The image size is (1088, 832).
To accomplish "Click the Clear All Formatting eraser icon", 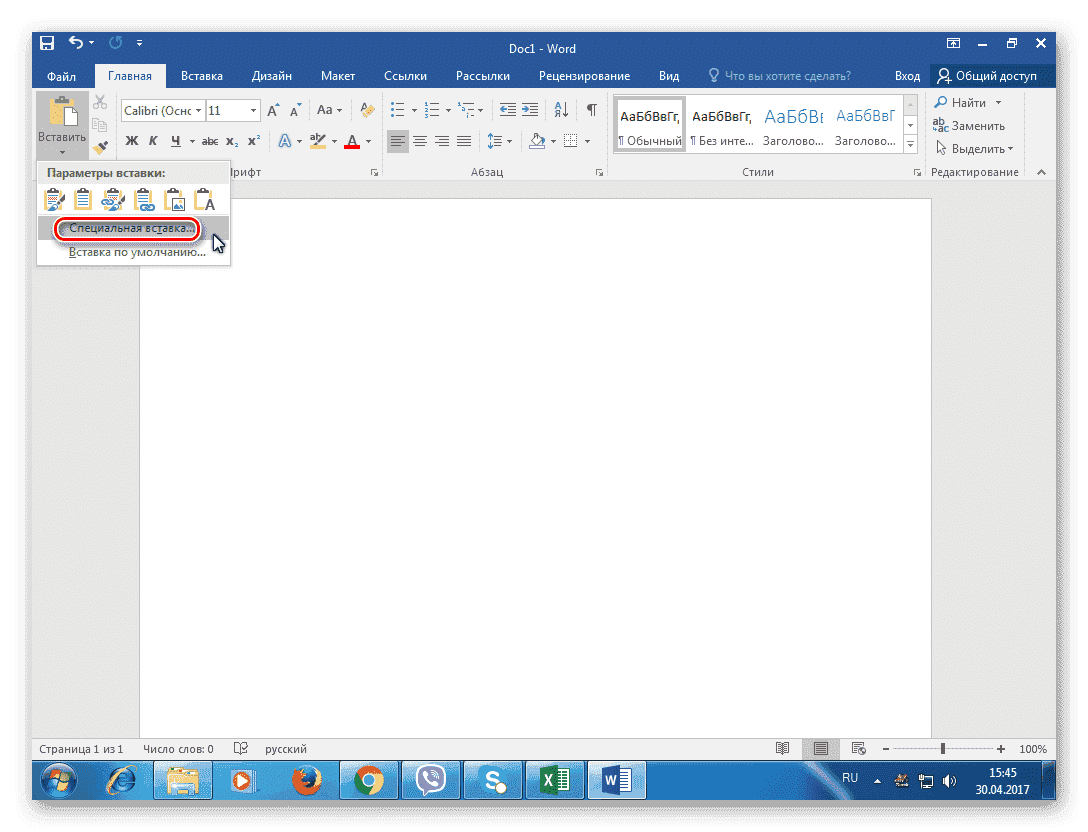I will click(367, 110).
